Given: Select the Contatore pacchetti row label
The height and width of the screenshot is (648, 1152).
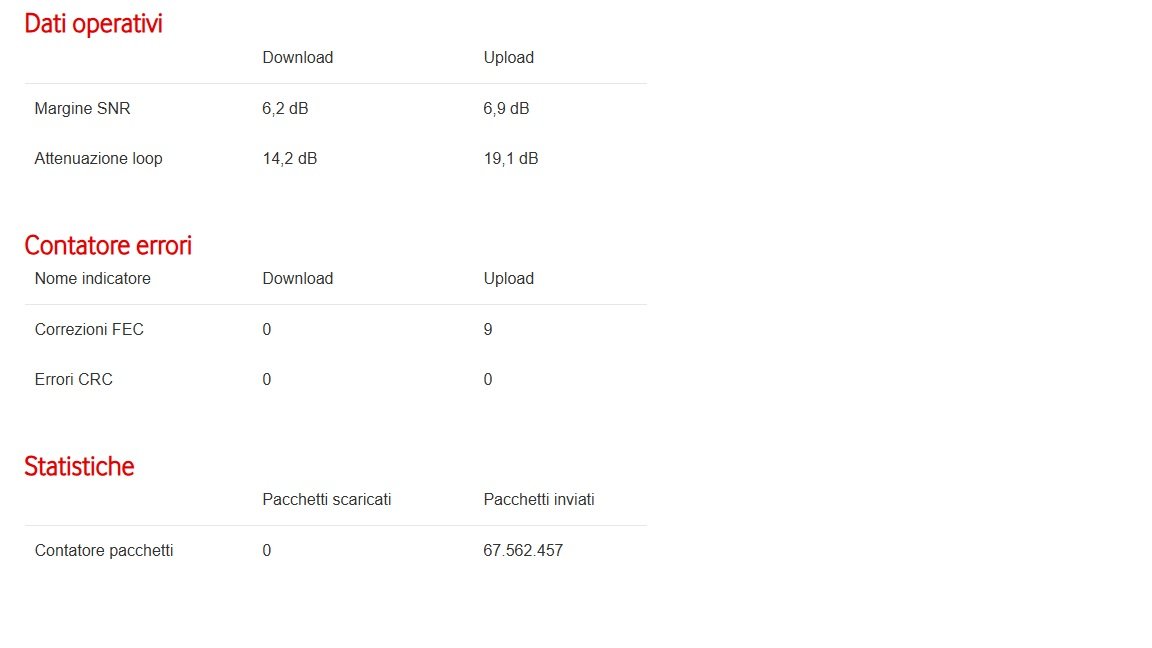Looking at the screenshot, I should 104,551.
